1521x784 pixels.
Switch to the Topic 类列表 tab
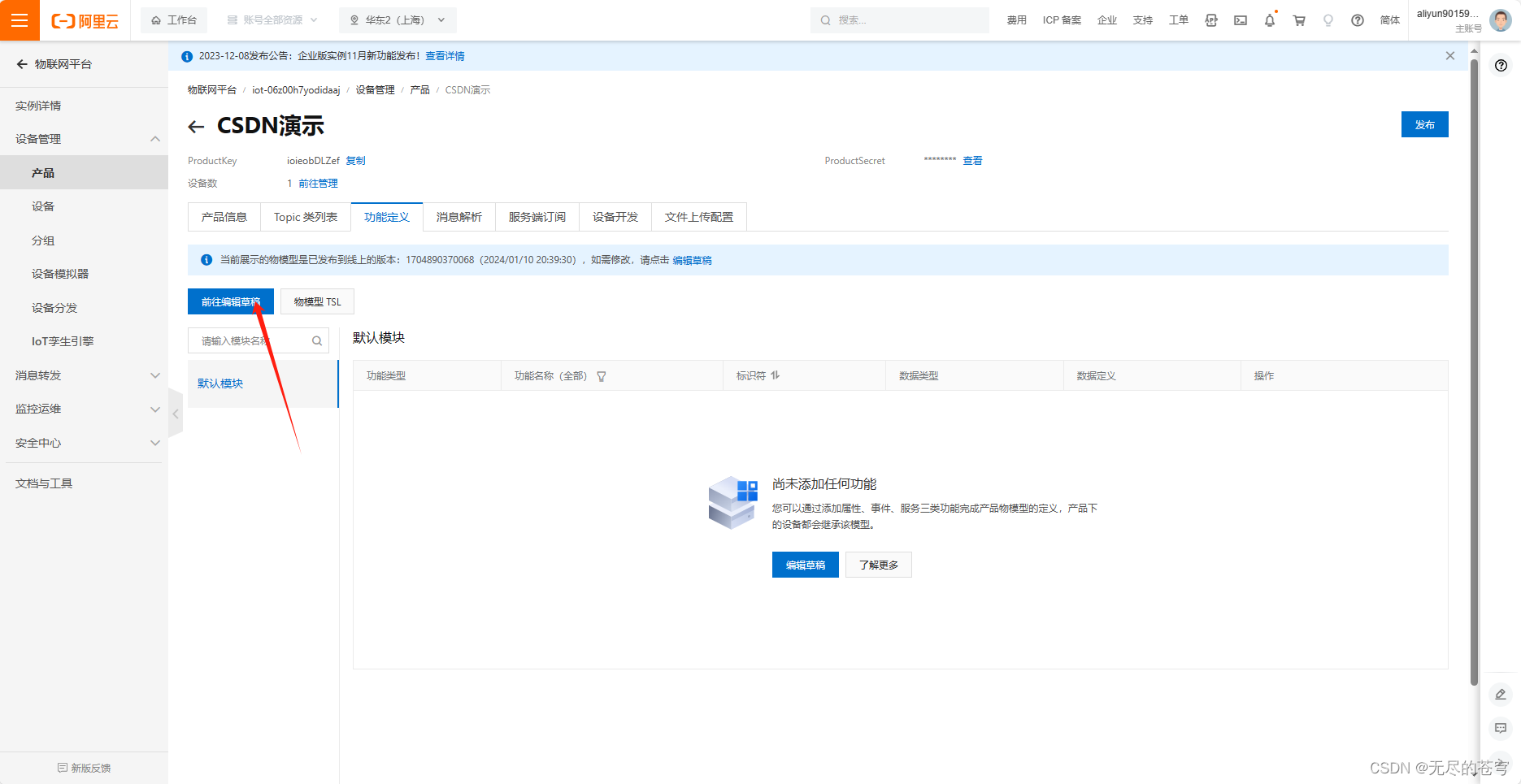pyautogui.click(x=306, y=217)
